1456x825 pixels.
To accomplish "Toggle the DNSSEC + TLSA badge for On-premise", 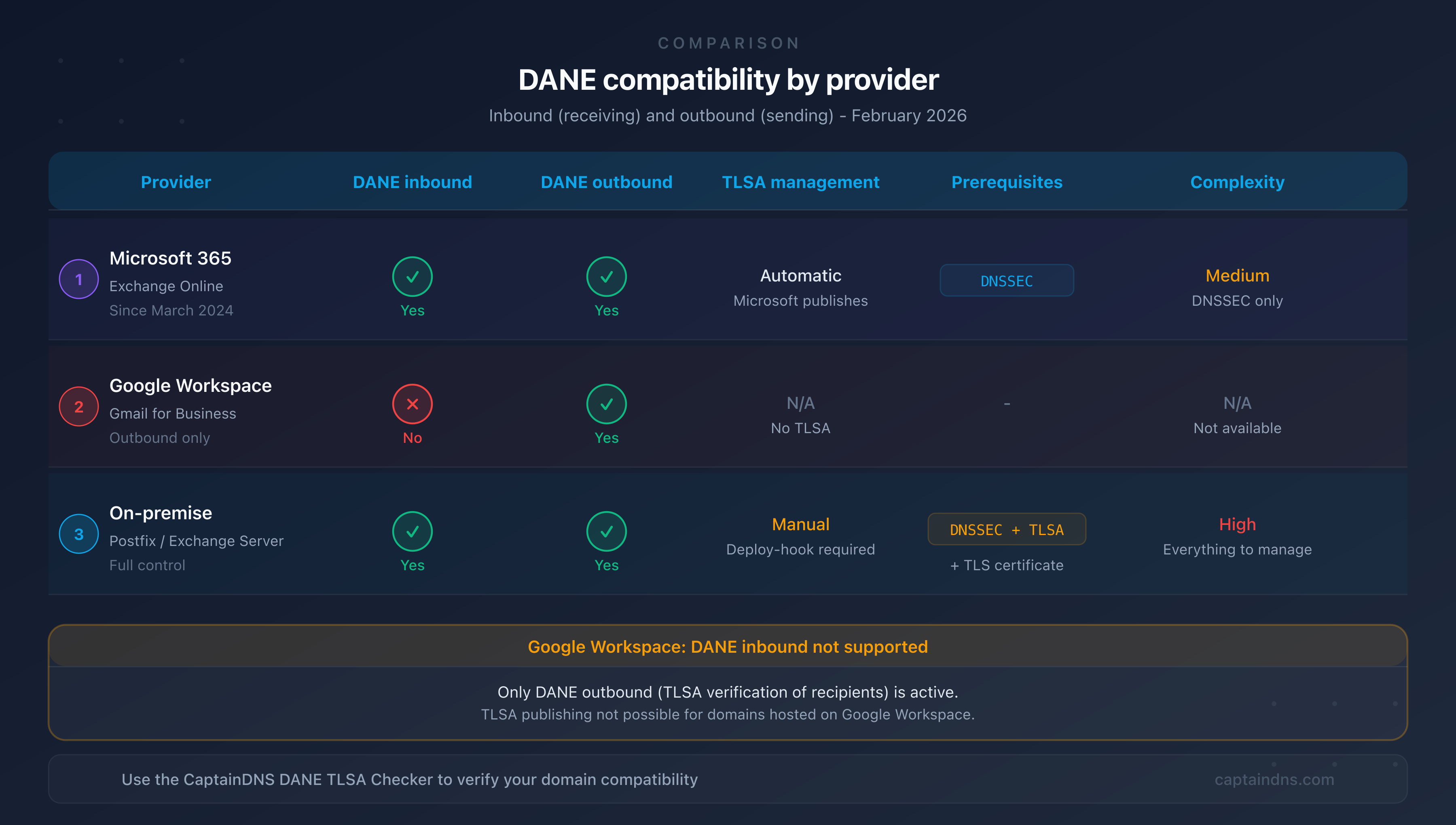I will click(1007, 529).
